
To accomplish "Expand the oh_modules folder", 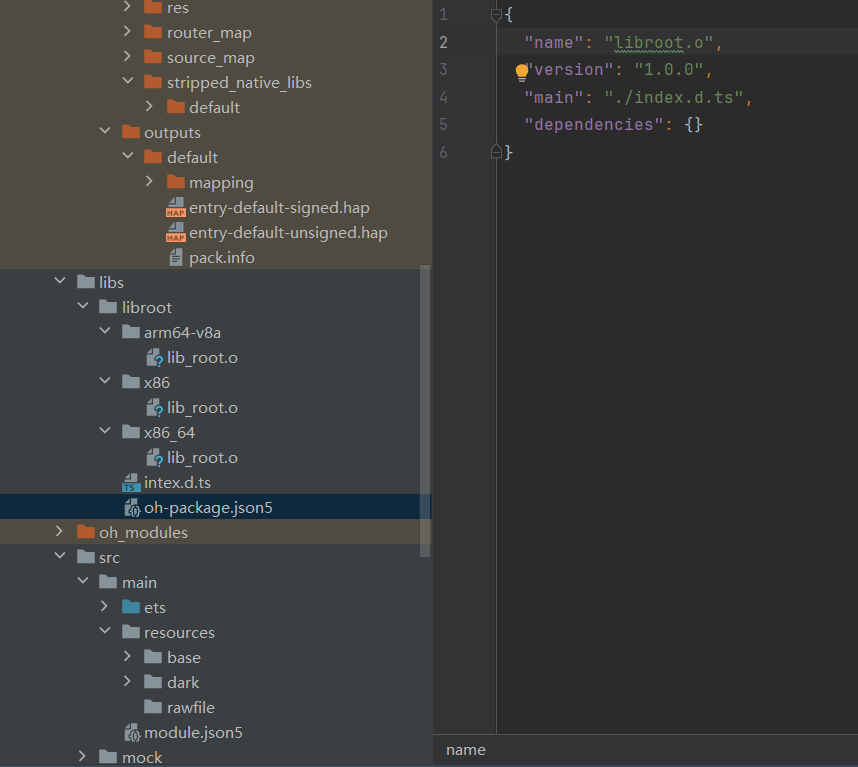I will coord(59,531).
